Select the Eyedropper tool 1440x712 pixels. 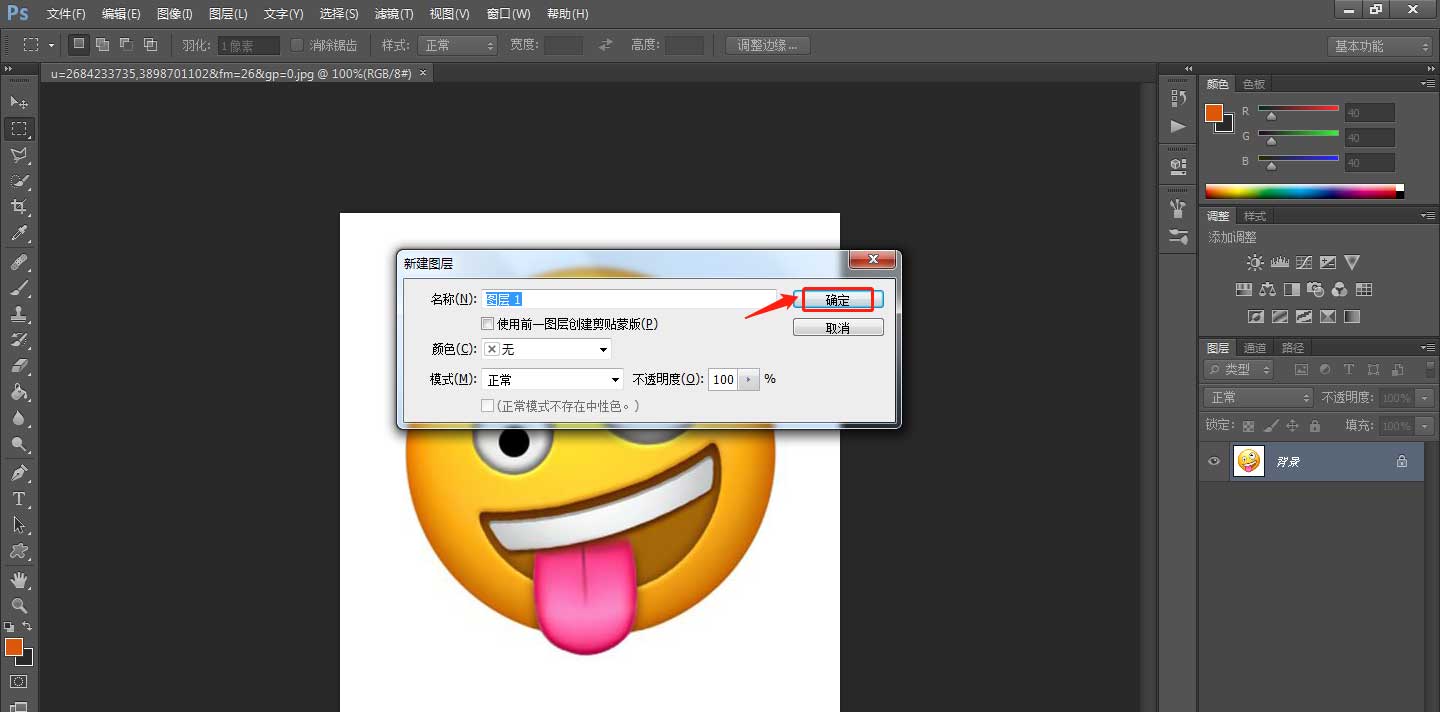pos(20,235)
